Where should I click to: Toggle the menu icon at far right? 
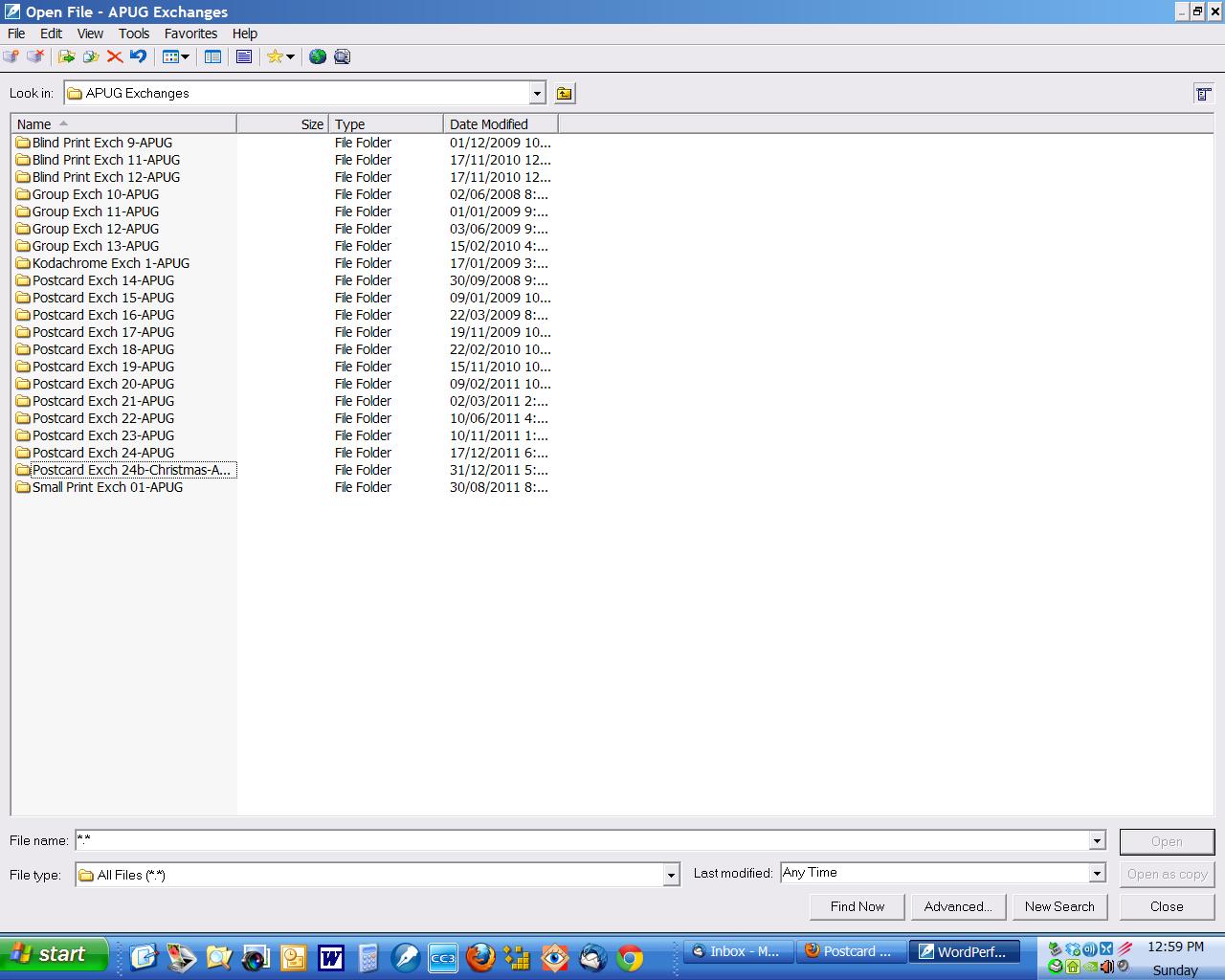click(1203, 93)
